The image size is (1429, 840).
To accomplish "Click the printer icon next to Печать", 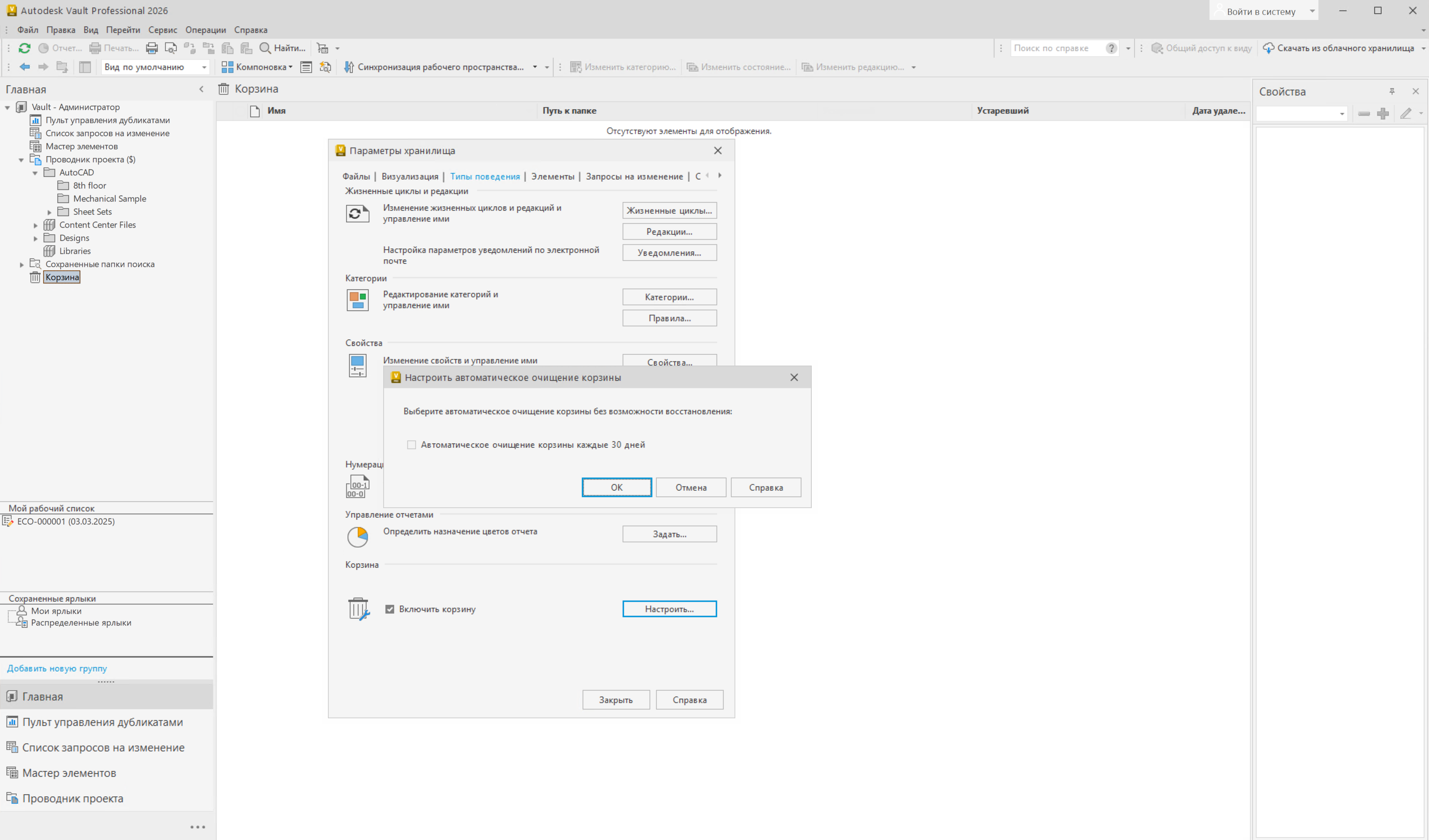I will (x=151, y=48).
